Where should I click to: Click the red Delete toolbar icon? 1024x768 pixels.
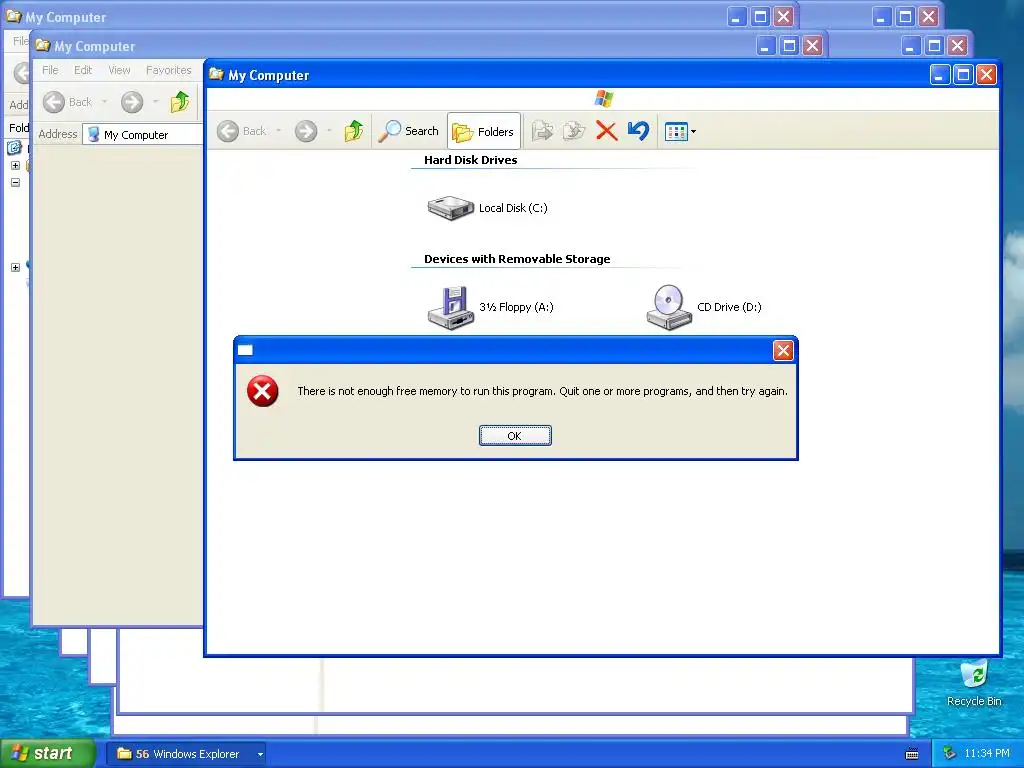tap(607, 131)
